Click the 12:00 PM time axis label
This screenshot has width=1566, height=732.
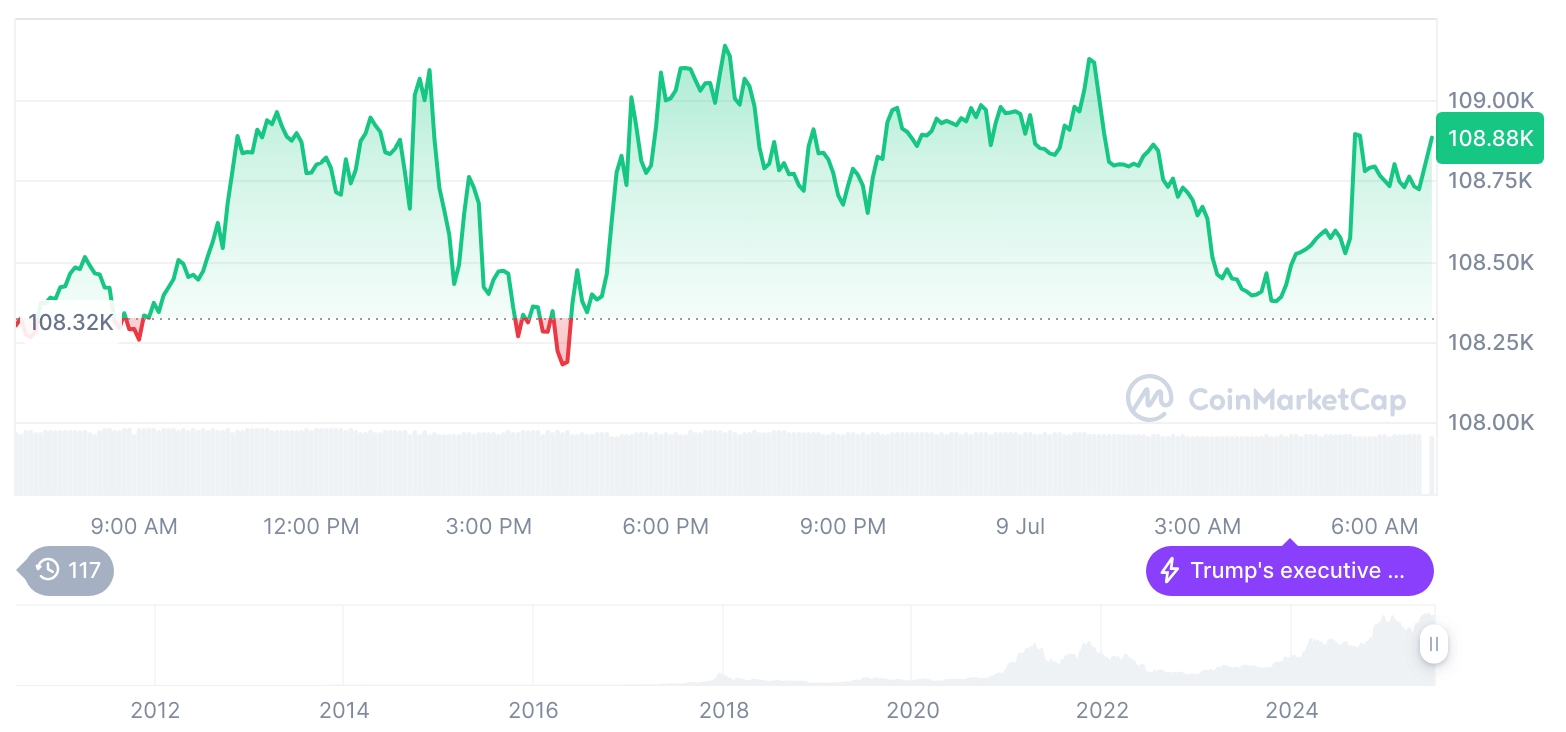311,527
